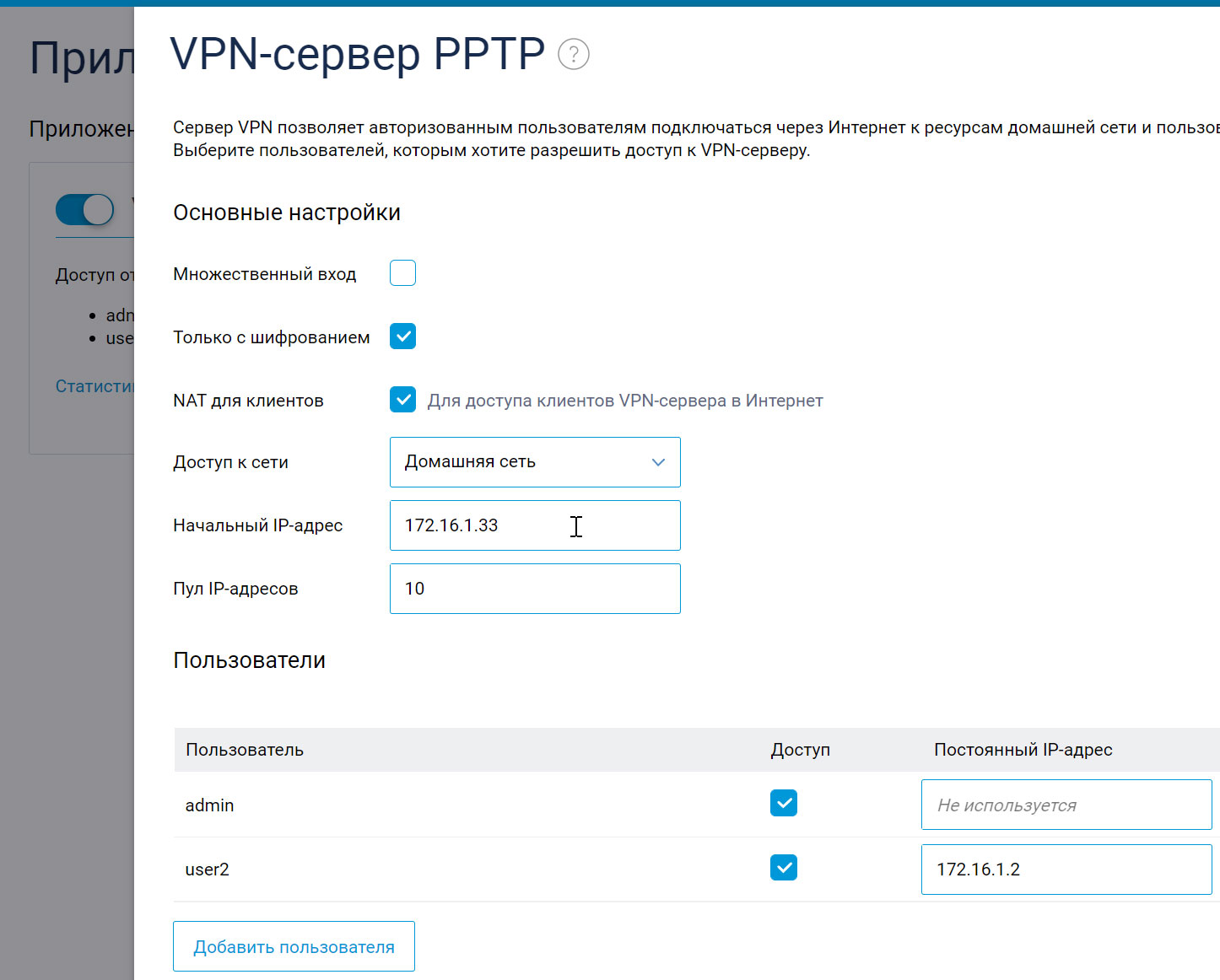Image resolution: width=1220 pixels, height=980 pixels.
Task: Focus the Пул IP-адресов input
Action: click(535, 589)
